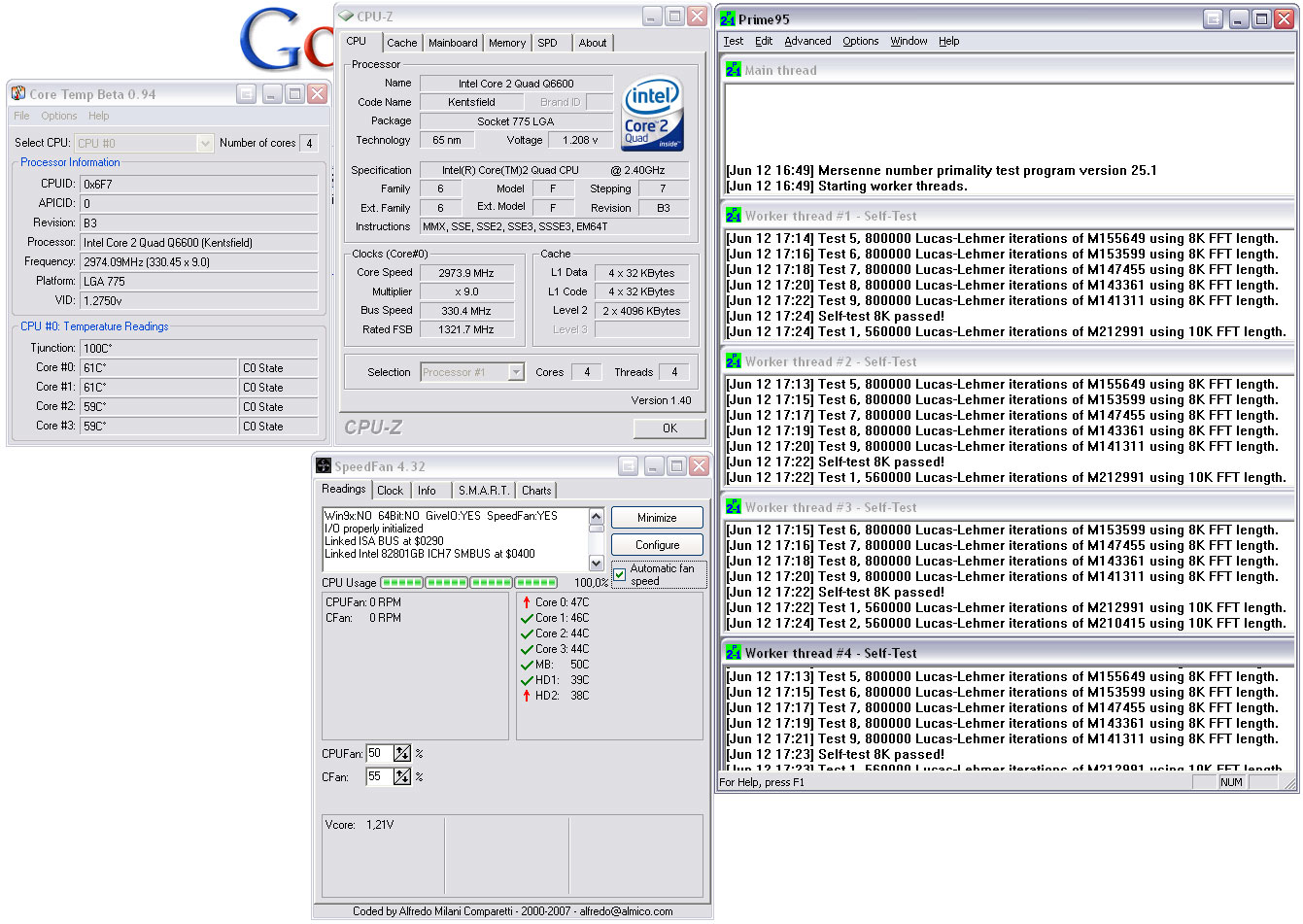Open the File menu in Core Temp
This screenshot has height=924, width=1303.
click(21, 116)
